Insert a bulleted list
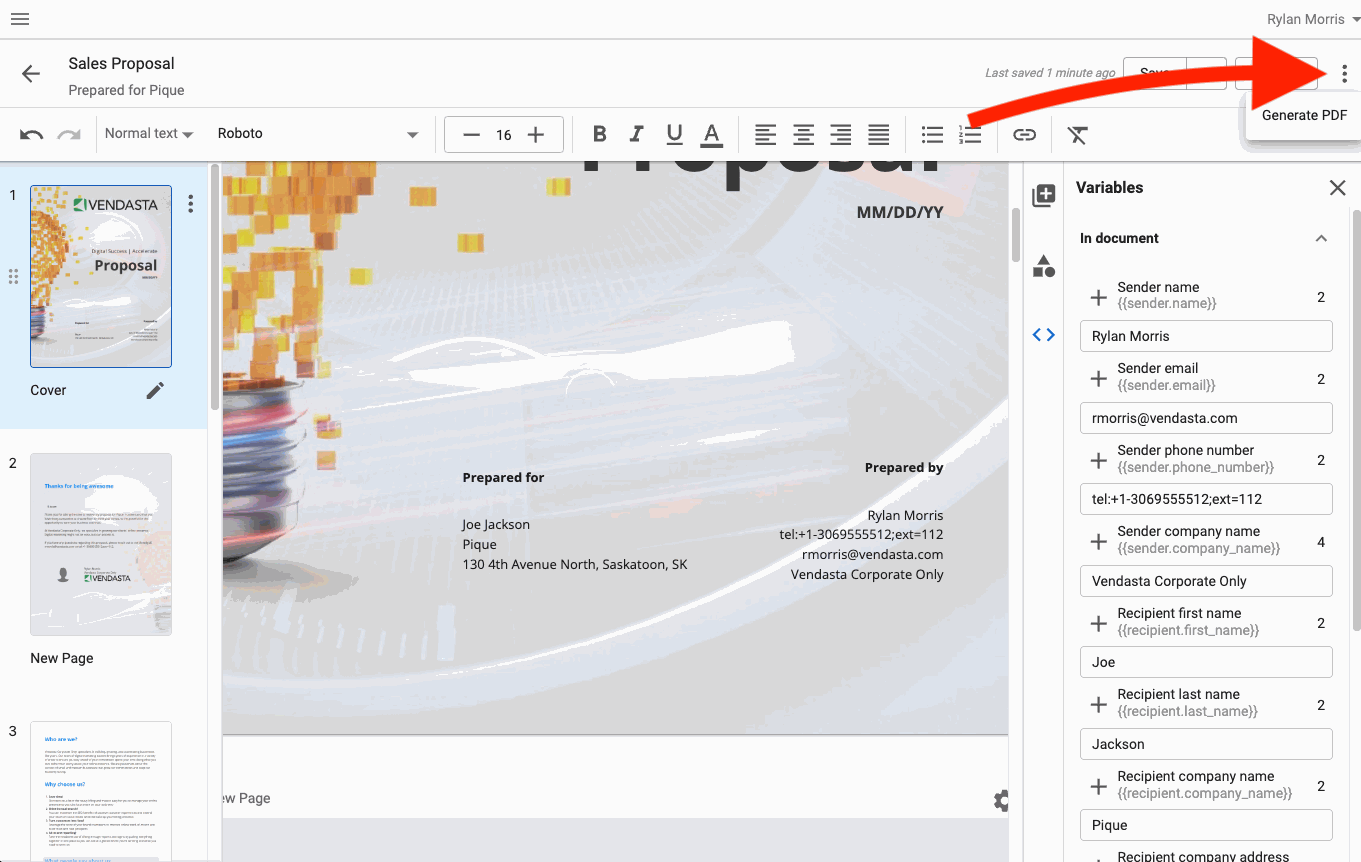 [x=932, y=135]
